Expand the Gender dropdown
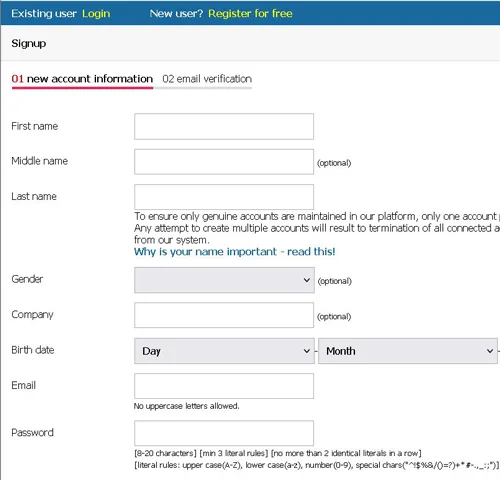 224,280
